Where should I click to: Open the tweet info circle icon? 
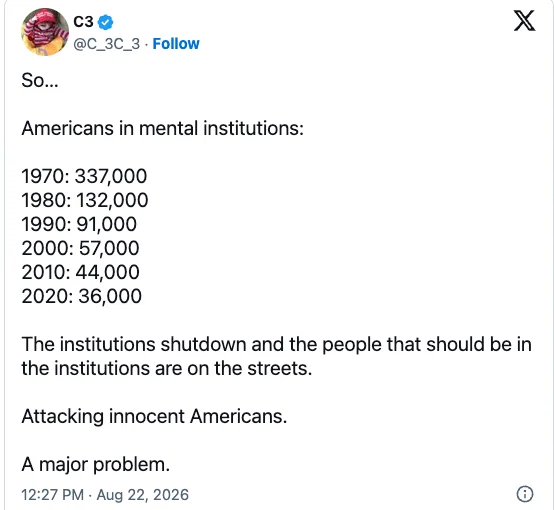pyautogui.click(x=525, y=494)
